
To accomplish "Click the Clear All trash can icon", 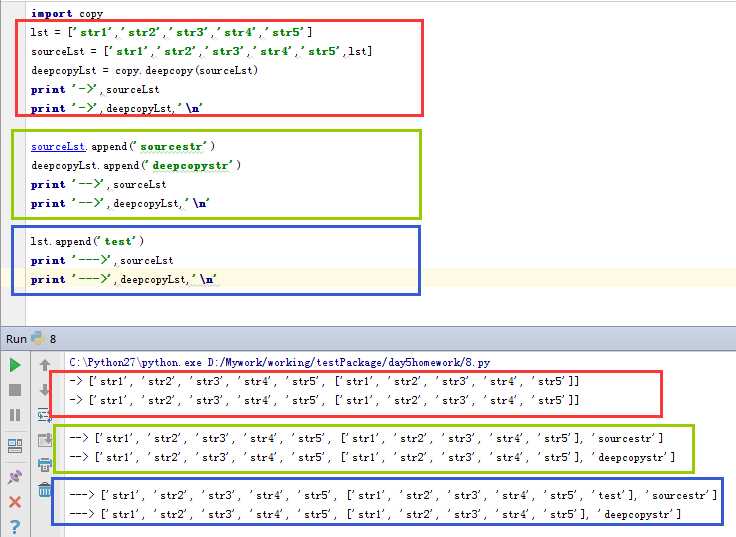I will tap(45, 490).
